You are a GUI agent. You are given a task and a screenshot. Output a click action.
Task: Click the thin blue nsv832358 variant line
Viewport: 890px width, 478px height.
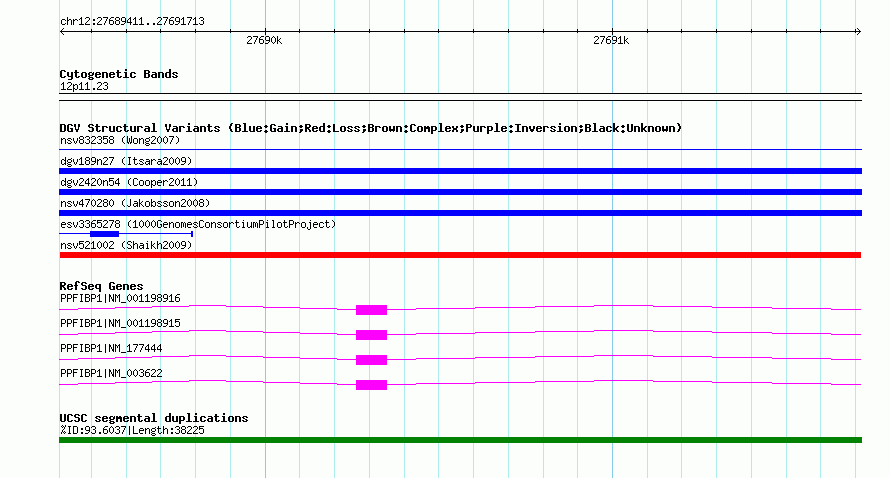pos(460,149)
